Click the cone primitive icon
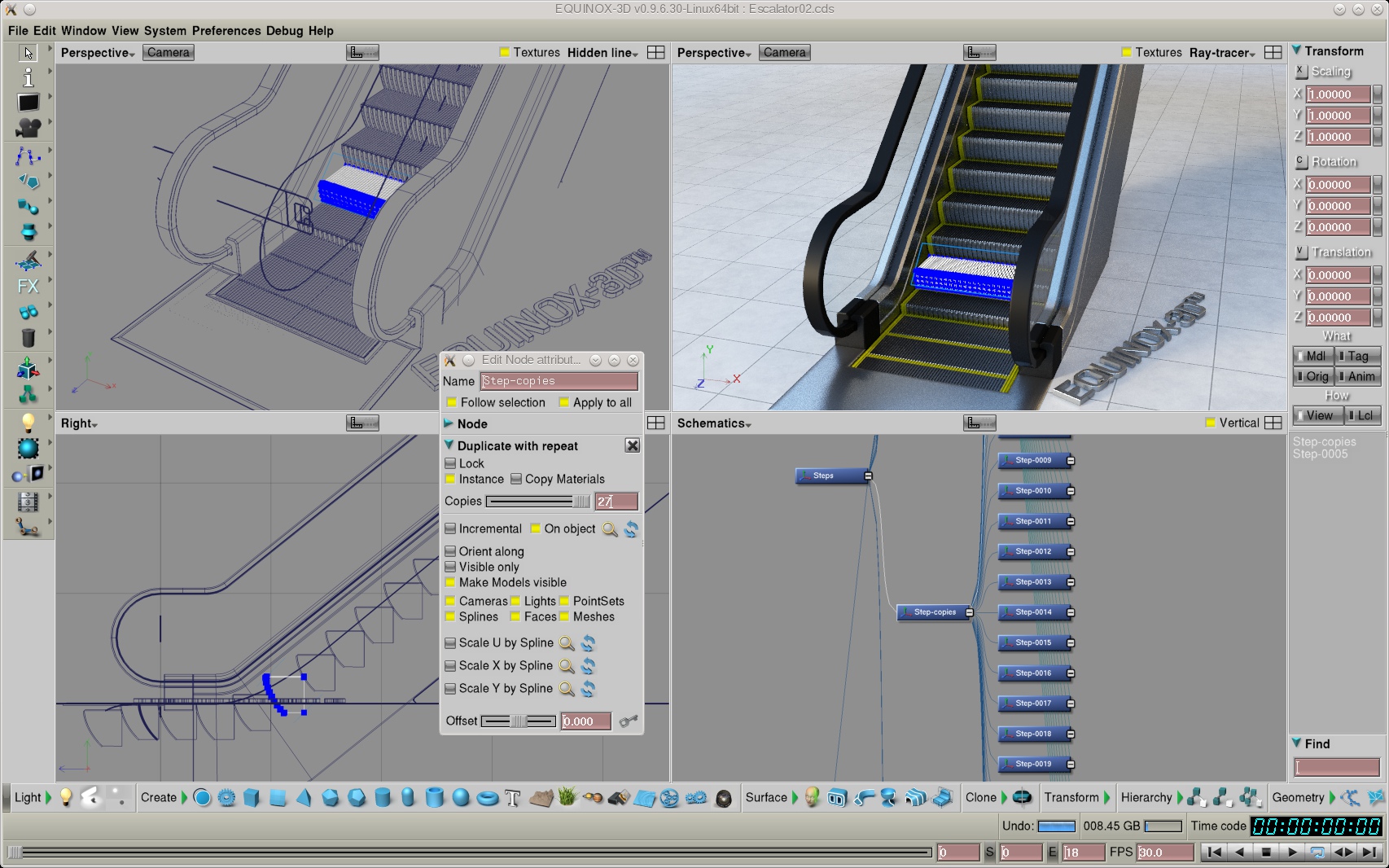This screenshot has height=868, width=1389. (304, 798)
